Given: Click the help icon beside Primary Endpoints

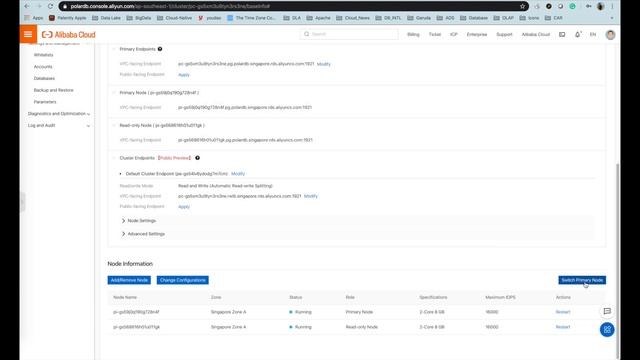Looking at the screenshot, I should pyautogui.click(x=160, y=49).
